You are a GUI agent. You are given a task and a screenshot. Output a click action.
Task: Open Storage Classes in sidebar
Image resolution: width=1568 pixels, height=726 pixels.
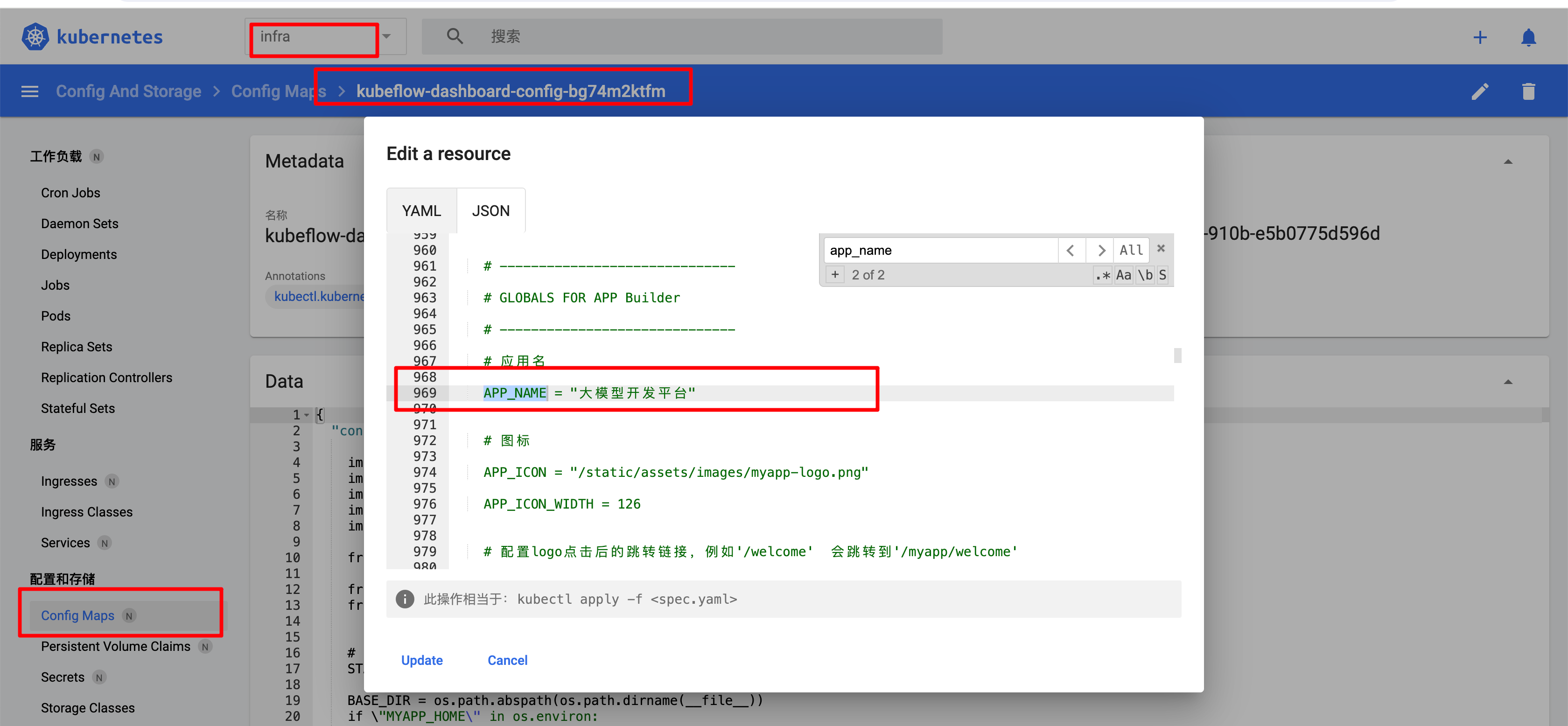pyautogui.click(x=88, y=708)
